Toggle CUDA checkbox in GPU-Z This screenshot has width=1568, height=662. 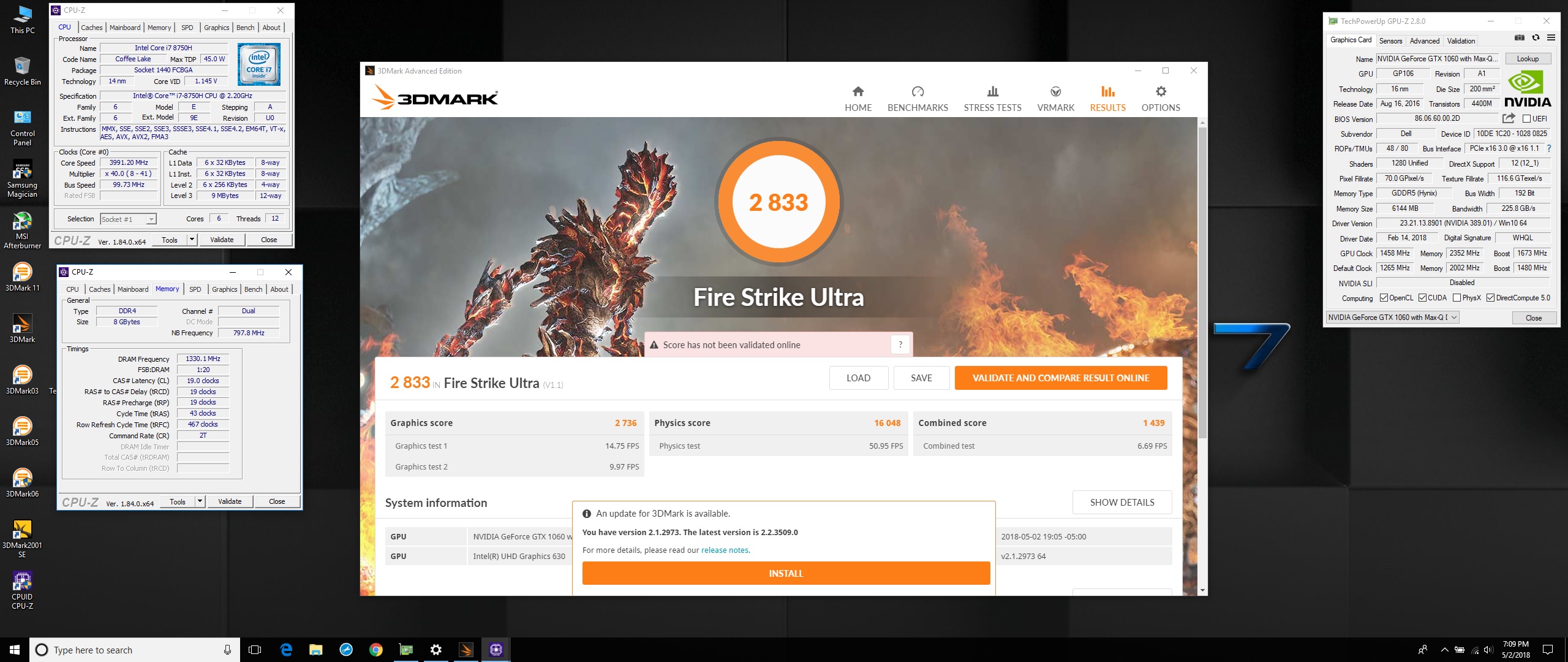click(x=1422, y=298)
